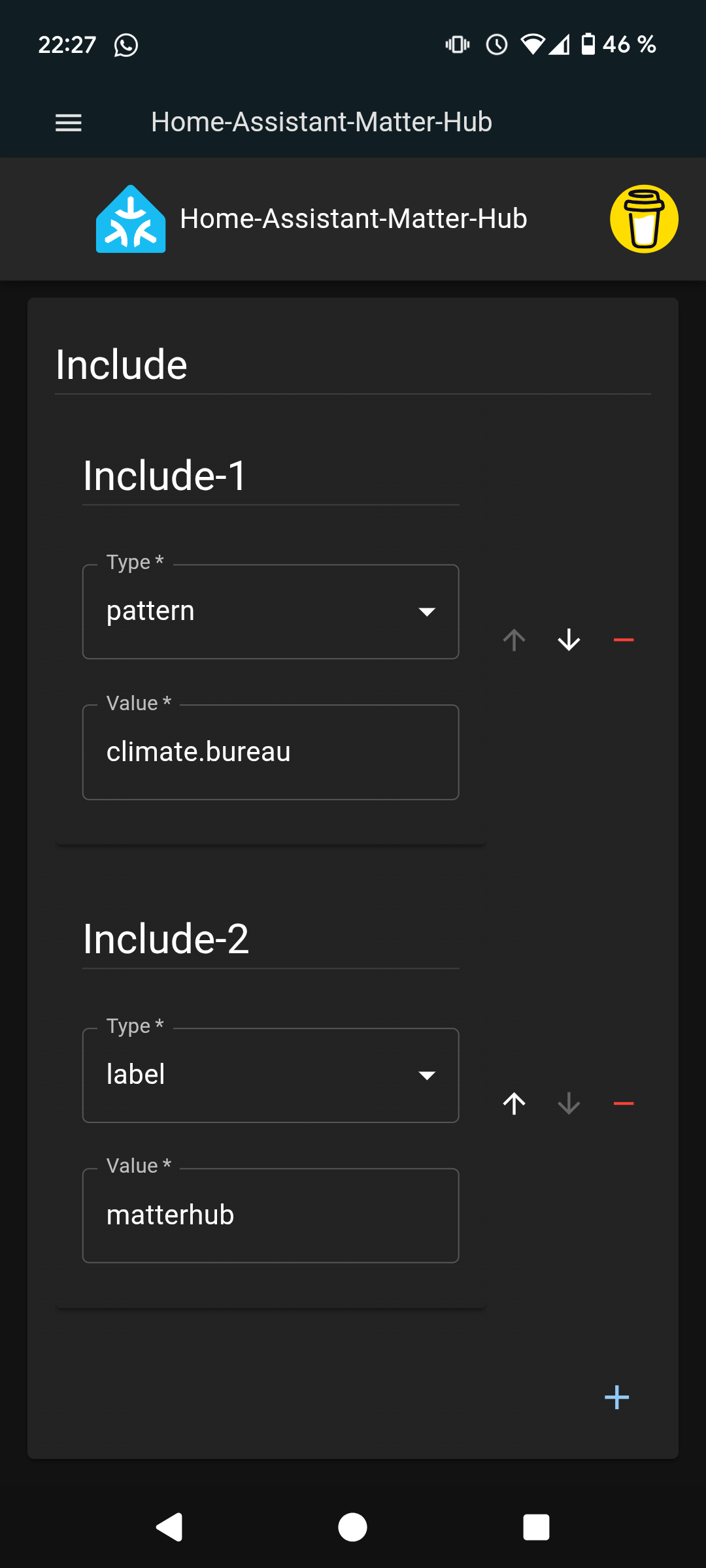Tap the WhatsApp notification icon in status bar
Screen dimensions: 706x1568
point(126,45)
